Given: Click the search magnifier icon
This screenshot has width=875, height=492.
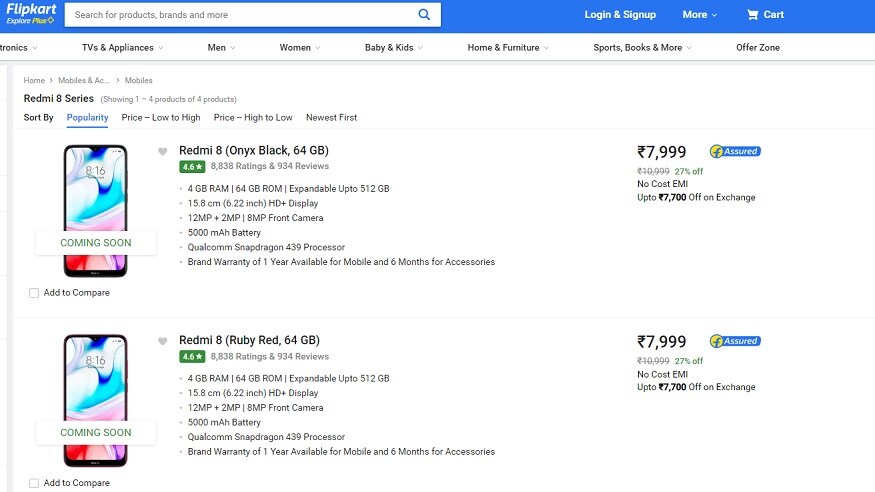Looking at the screenshot, I should (x=424, y=15).
